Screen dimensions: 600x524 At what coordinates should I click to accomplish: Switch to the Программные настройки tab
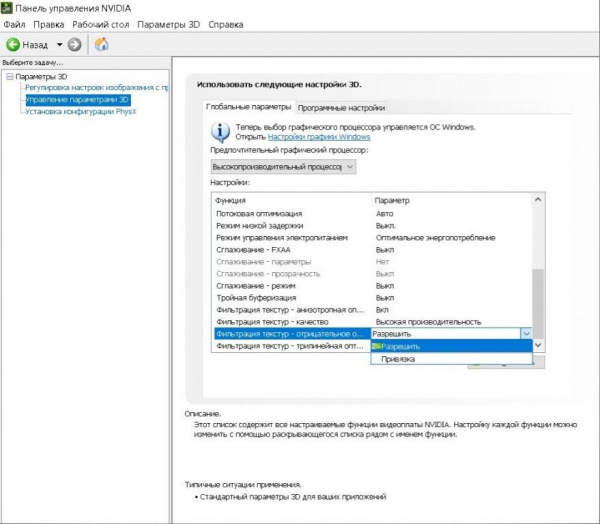coord(341,108)
